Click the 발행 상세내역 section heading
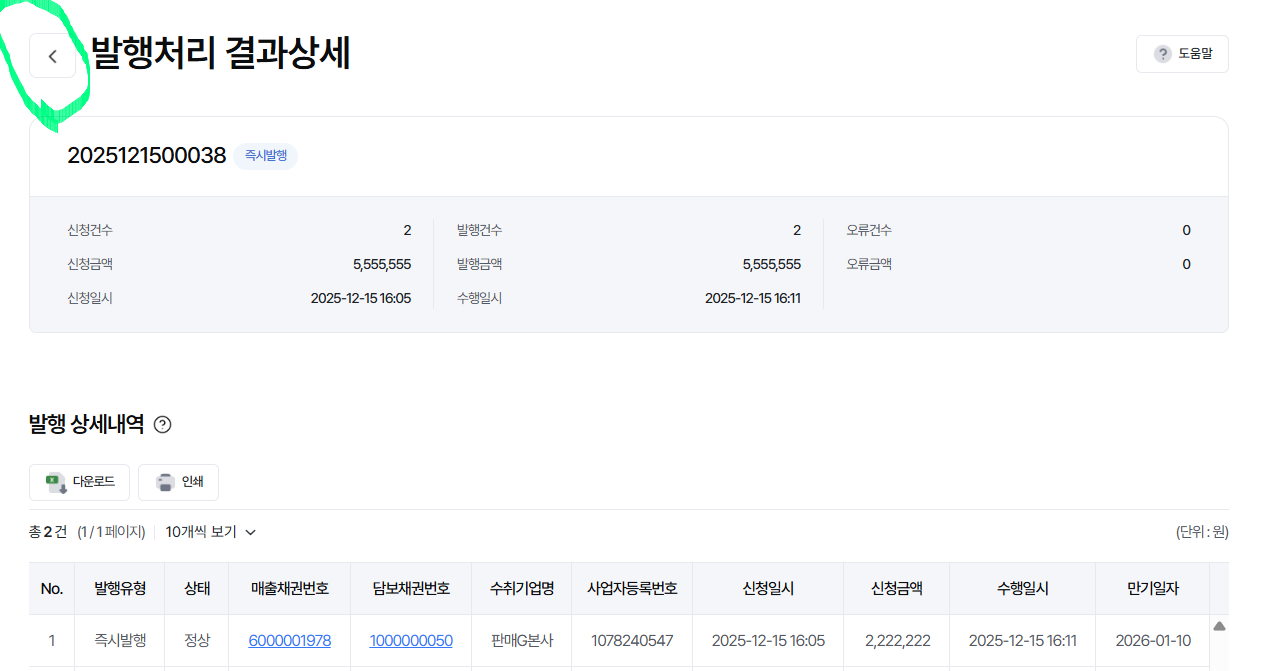 coord(87,425)
